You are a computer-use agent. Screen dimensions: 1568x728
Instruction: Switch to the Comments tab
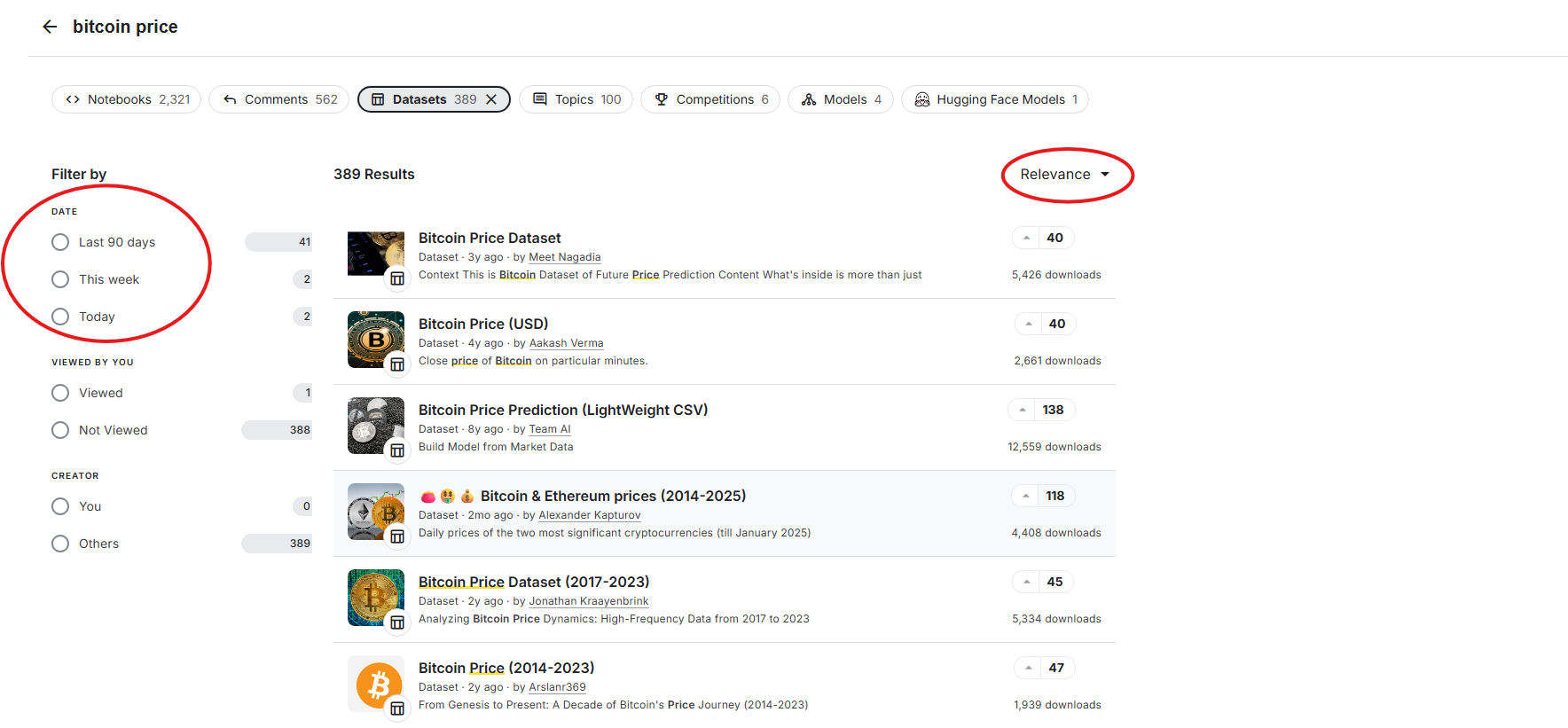(279, 99)
